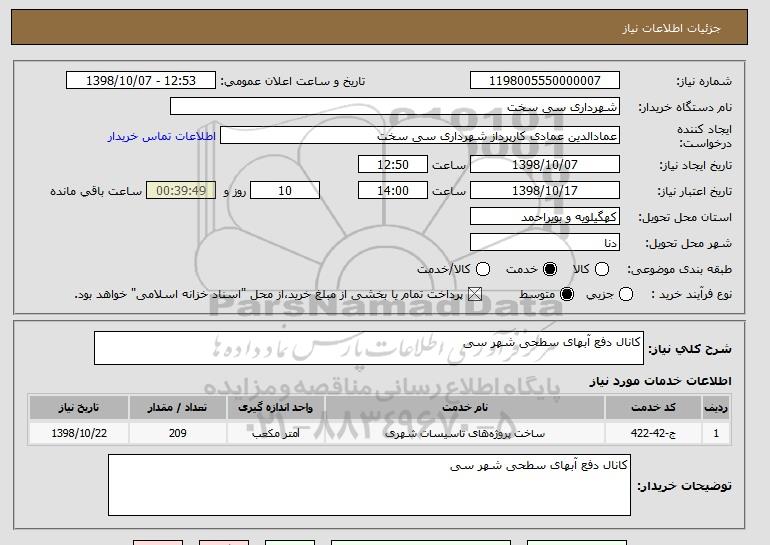Click the اطلاعات خدمات مورد نیاز section heading
Viewport: 770px width, 545px height.
click(x=660, y=381)
